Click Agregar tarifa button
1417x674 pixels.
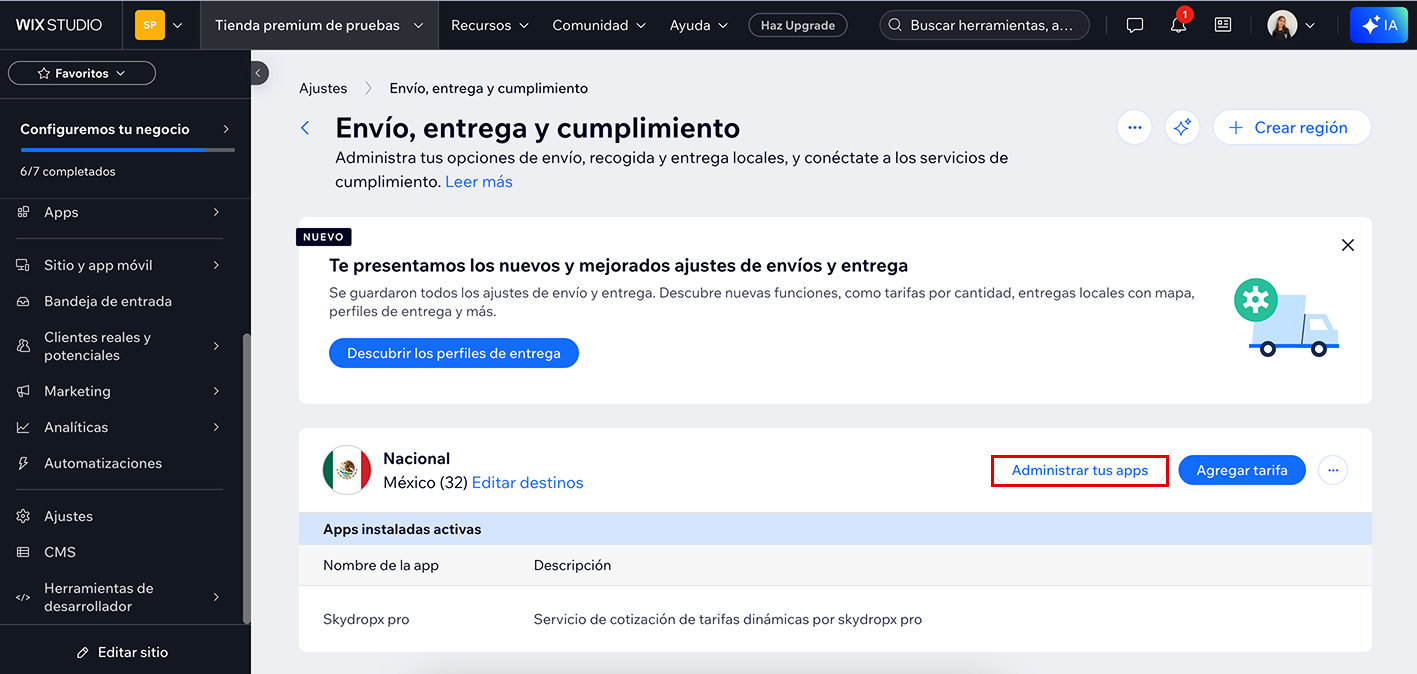(1242, 470)
